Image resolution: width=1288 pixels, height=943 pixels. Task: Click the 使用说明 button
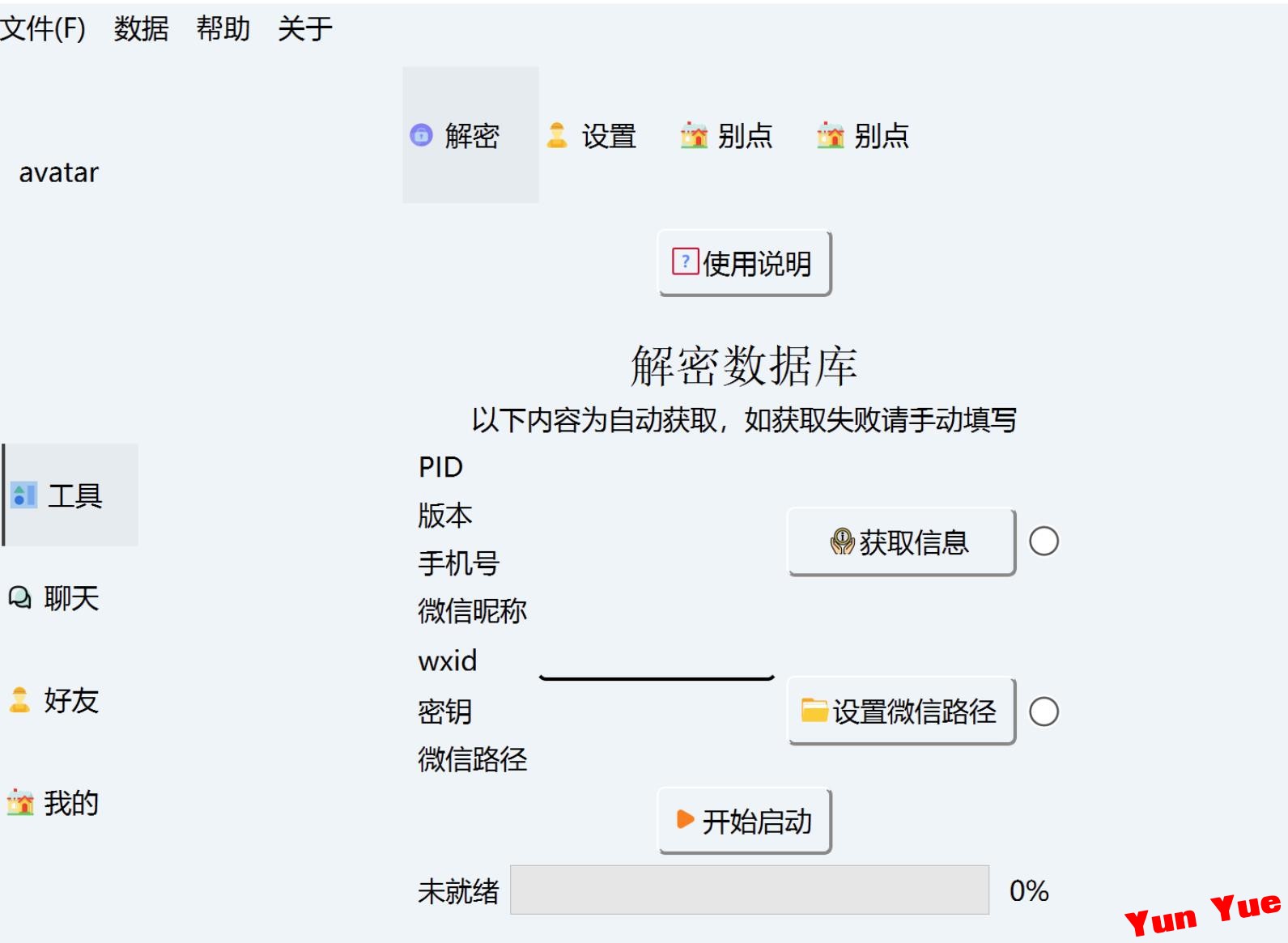[745, 263]
